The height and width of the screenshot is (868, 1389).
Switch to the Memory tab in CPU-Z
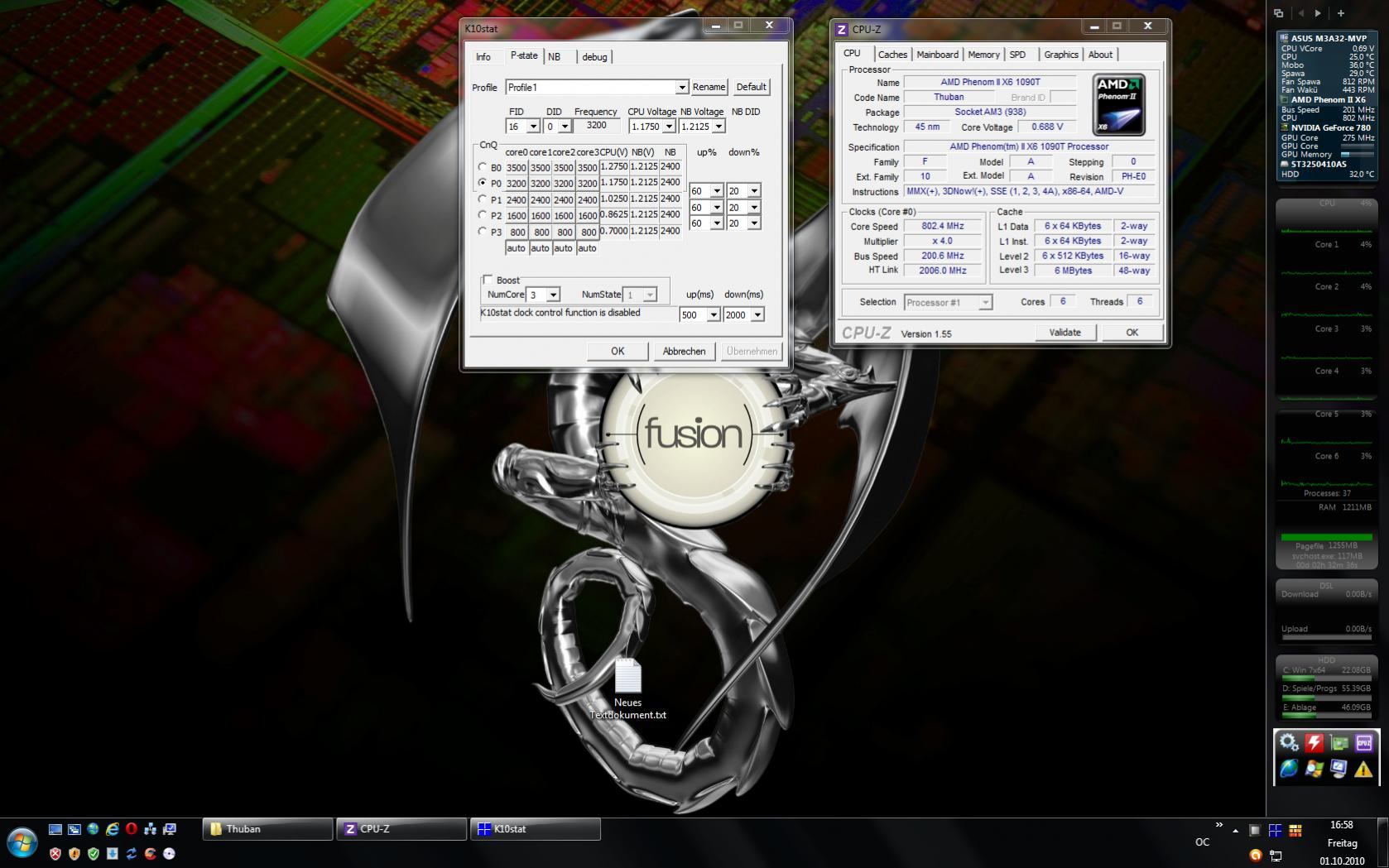coord(983,55)
